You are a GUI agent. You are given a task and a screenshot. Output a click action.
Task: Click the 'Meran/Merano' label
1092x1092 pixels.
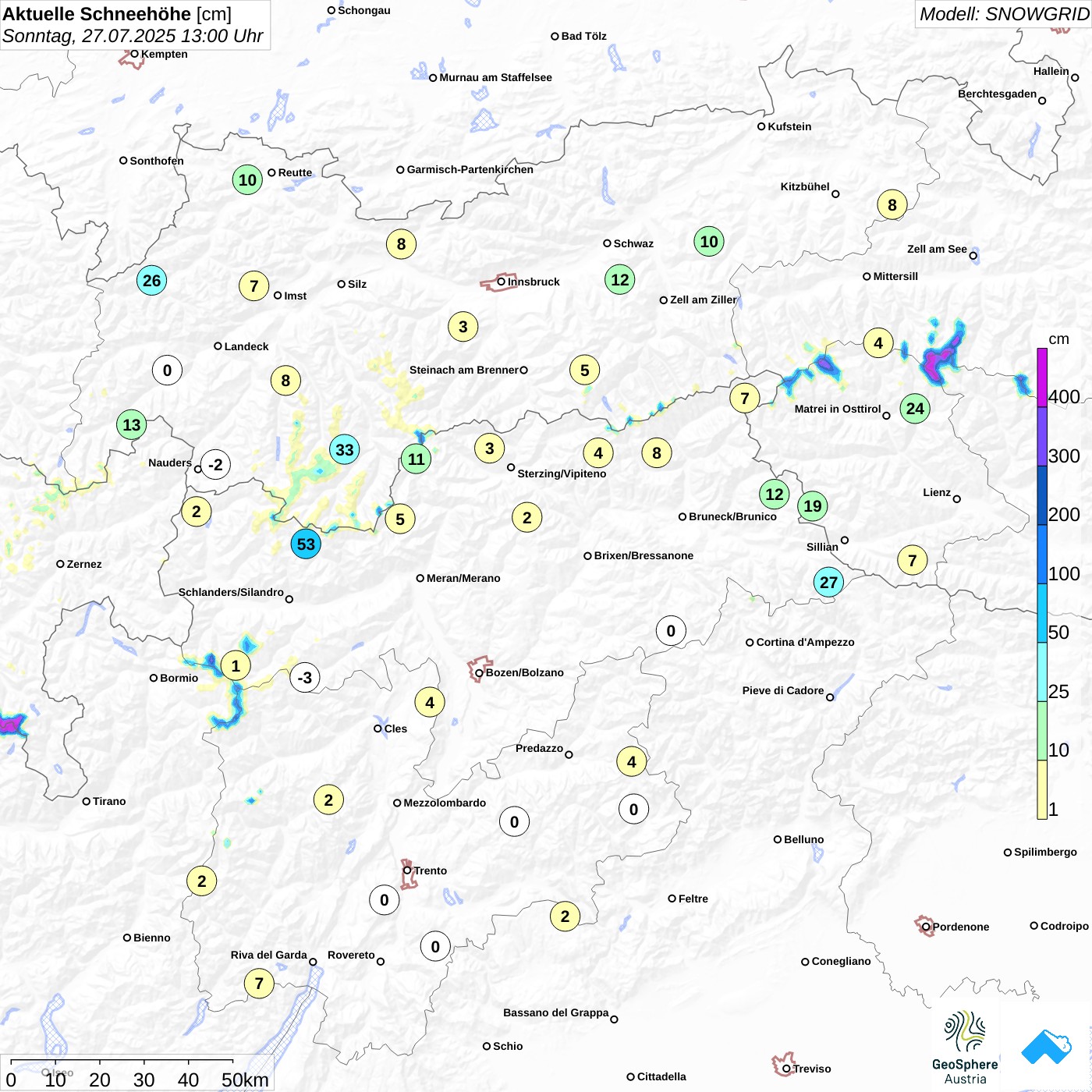pos(463,578)
